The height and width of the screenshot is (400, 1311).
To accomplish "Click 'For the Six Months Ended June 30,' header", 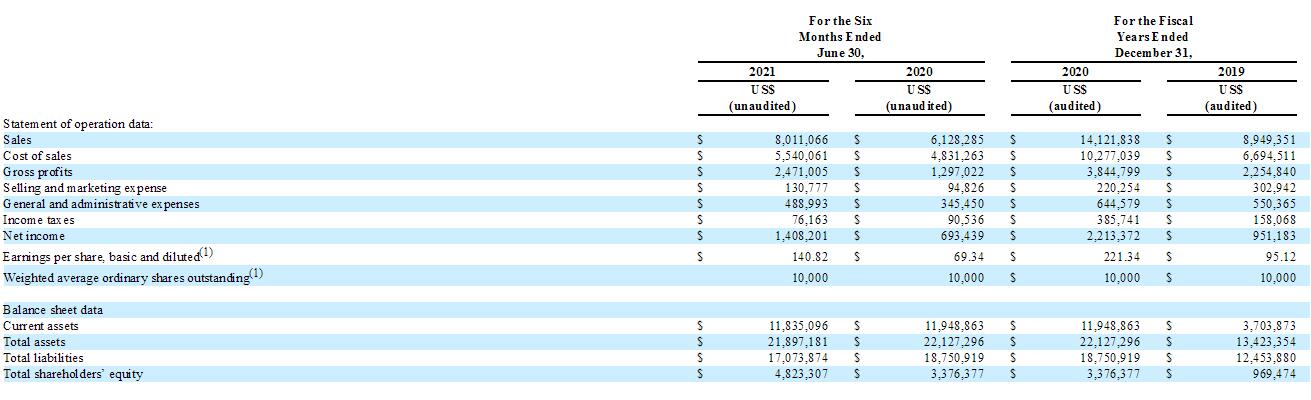I will pyautogui.click(x=840, y=37).
